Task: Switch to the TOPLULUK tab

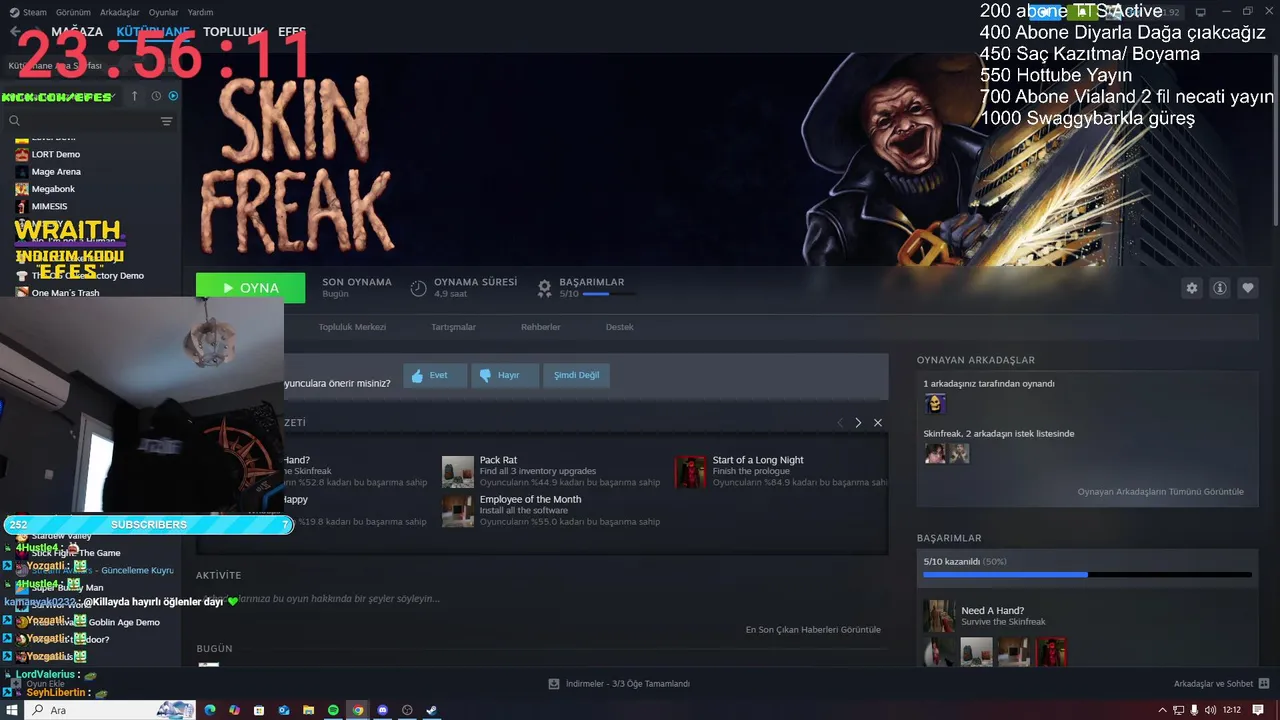Action: (x=233, y=32)
